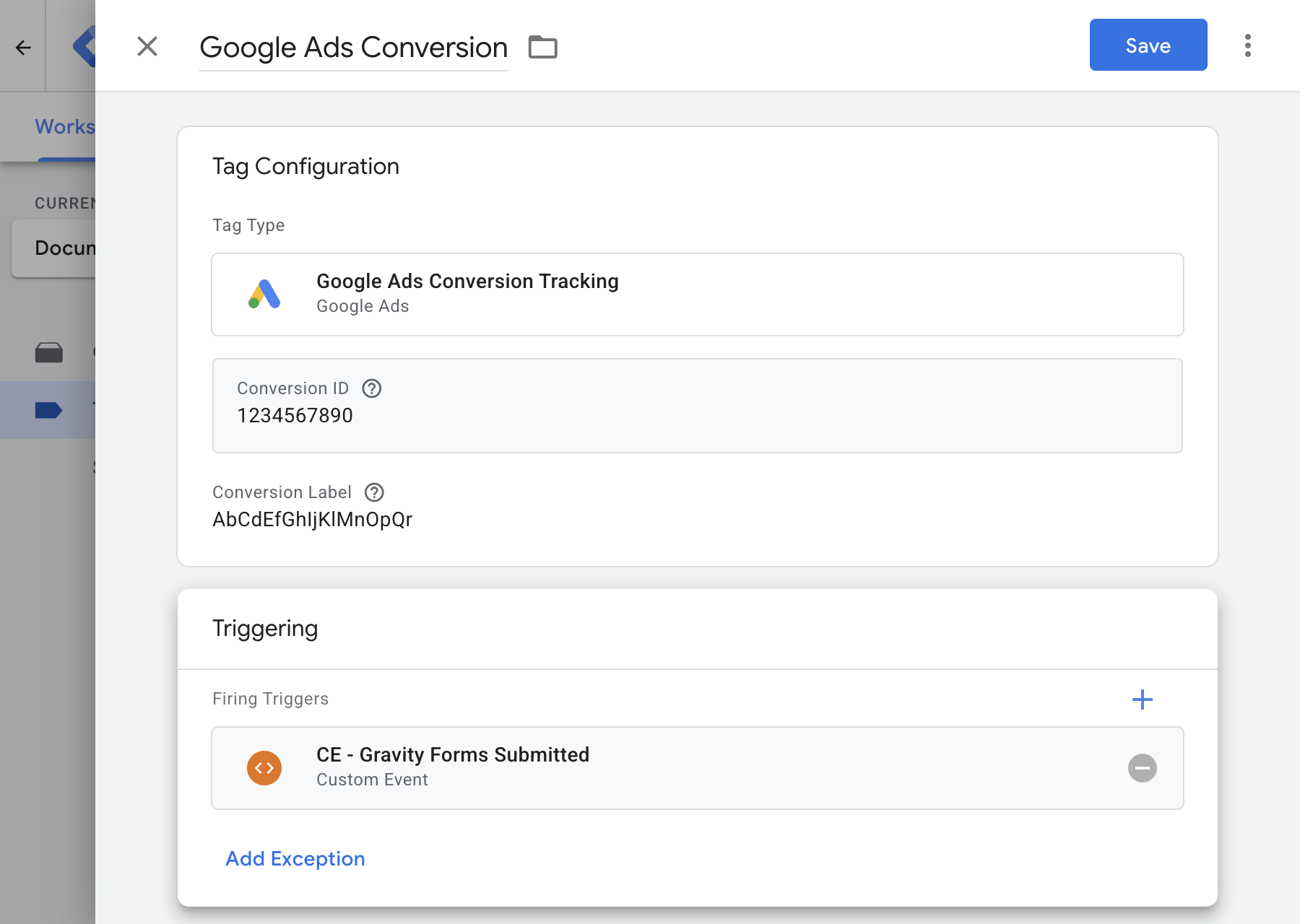Screen dimensions: 1300x924
Task: Open the three-dot more actions menu
Action: [x=1247, y=45]
